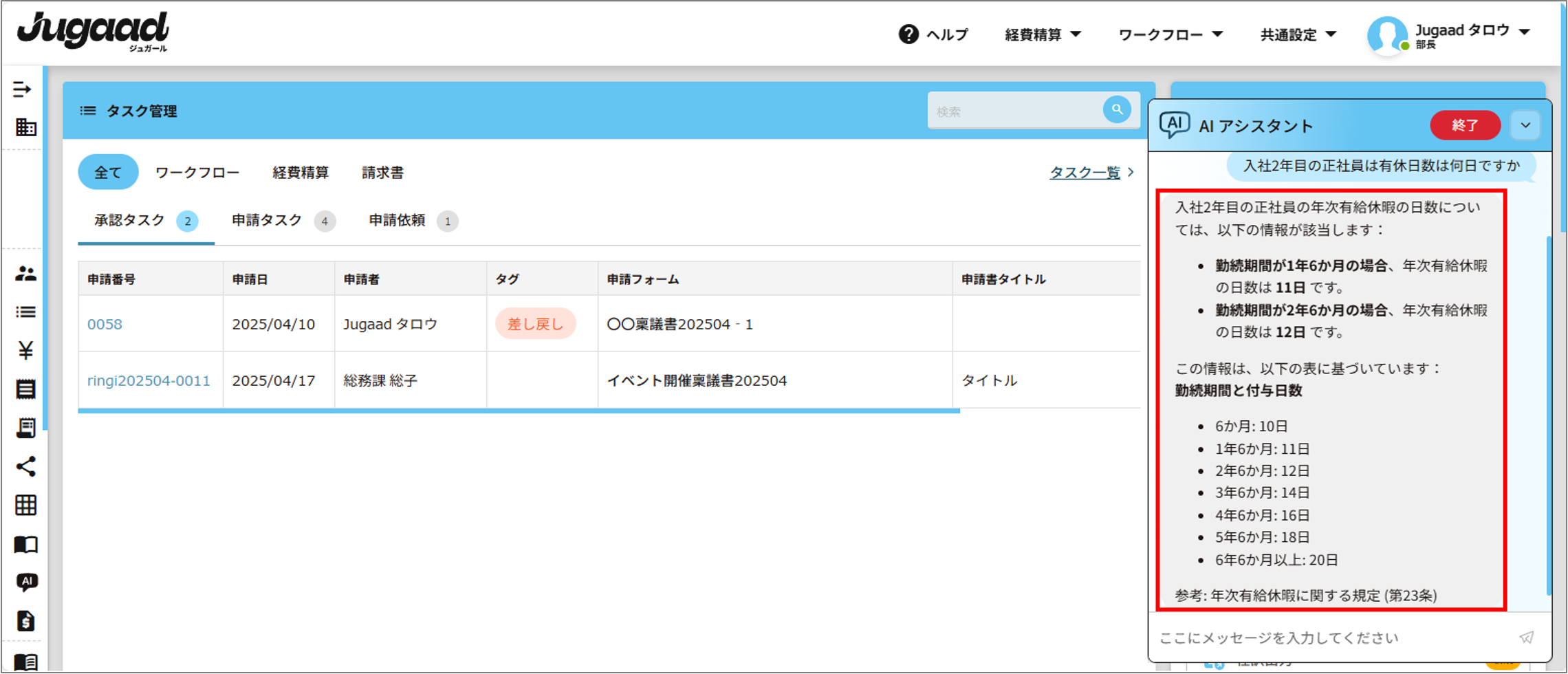The height and width of the screenshot is (674, 1568).
Task: Click the search magnifier button
Action: point(1117,110)
